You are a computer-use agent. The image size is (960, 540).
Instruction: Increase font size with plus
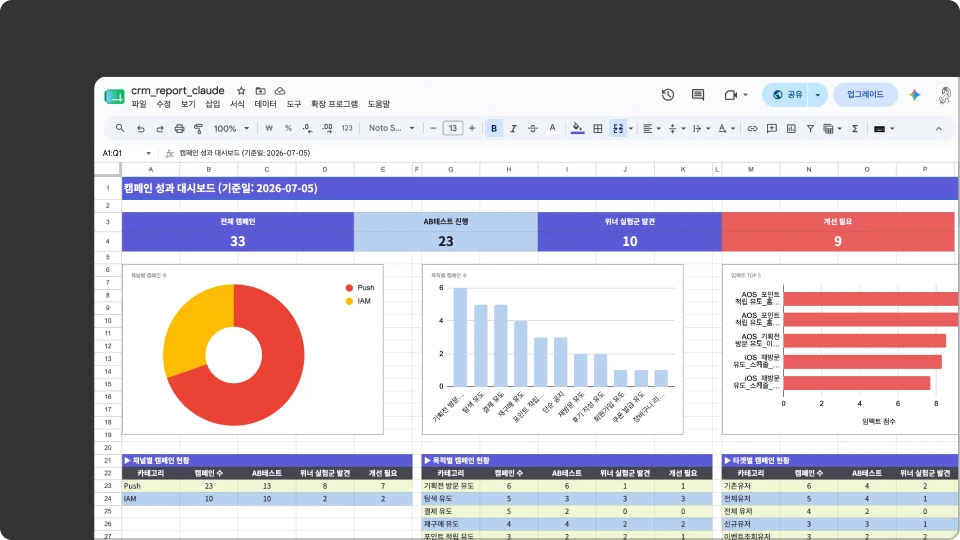click(471, 129)
